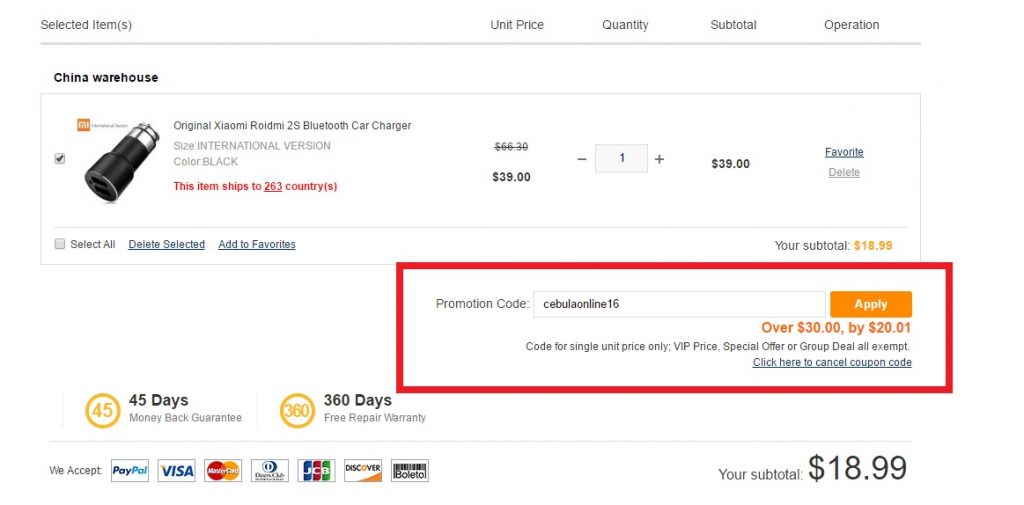This screenshot has width=1024, height=505.
Task: Click the JCB card icon
Action: [x=316, y=470]
